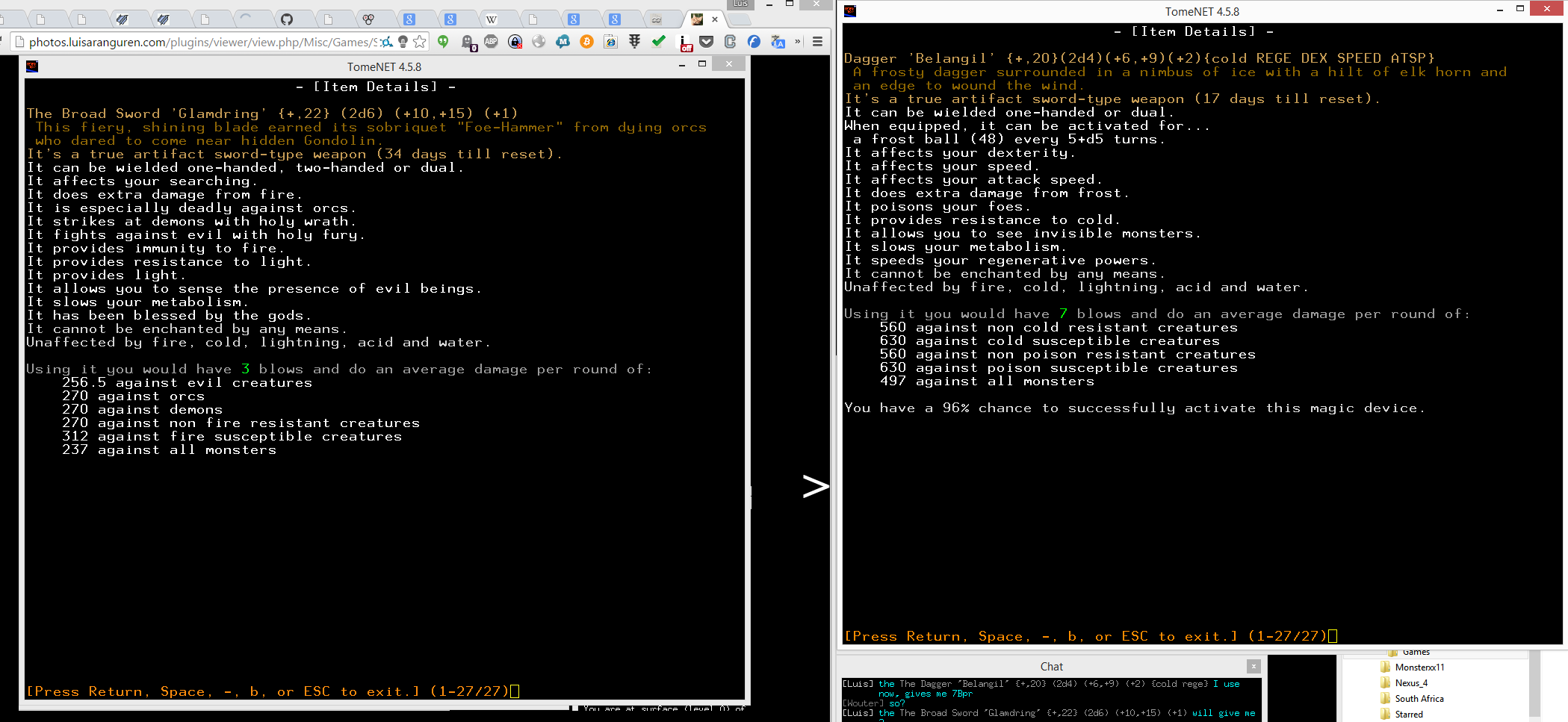Open the South Africa folder
The height and width of the screenshot is (722, 1568).
coord(1419,699)
